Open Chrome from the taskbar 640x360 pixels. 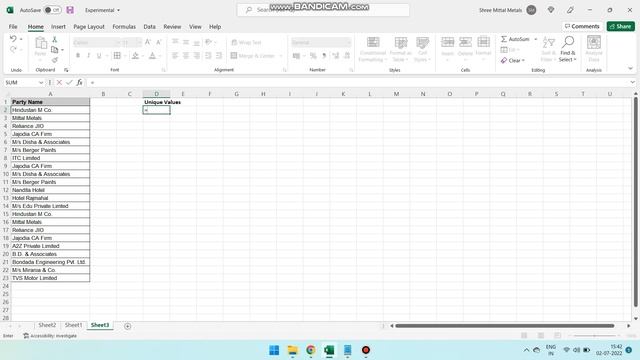[x=311, y=350]
